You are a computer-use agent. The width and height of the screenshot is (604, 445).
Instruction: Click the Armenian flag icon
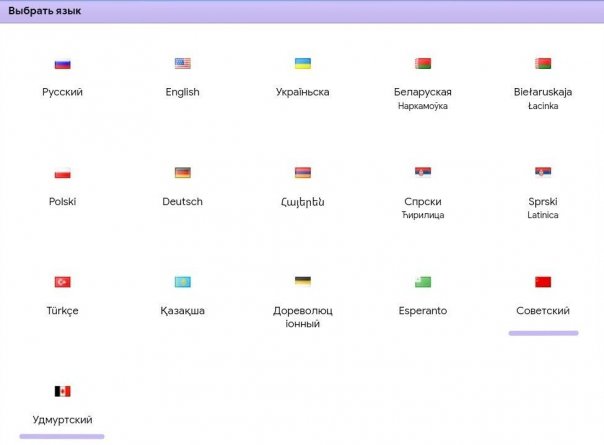tap(303, 173)
